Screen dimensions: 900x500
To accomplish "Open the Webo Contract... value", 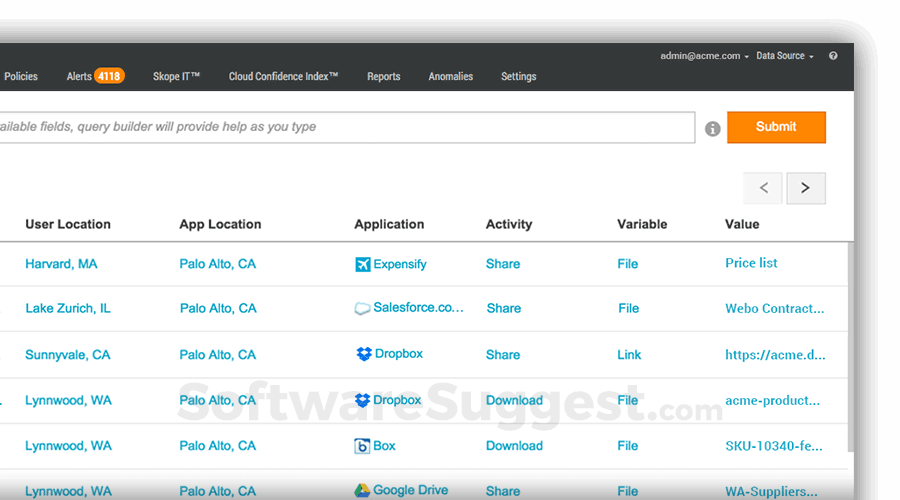I will pyautogui.click(x=775, y=308).
